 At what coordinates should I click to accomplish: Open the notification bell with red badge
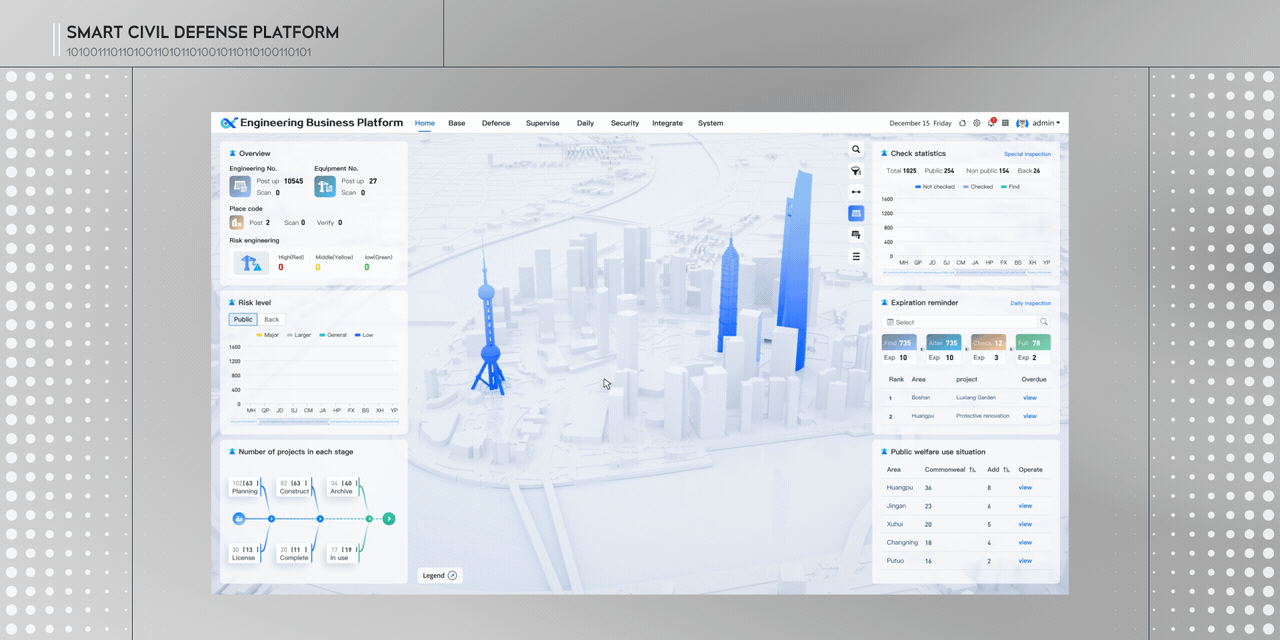[991, 123]
